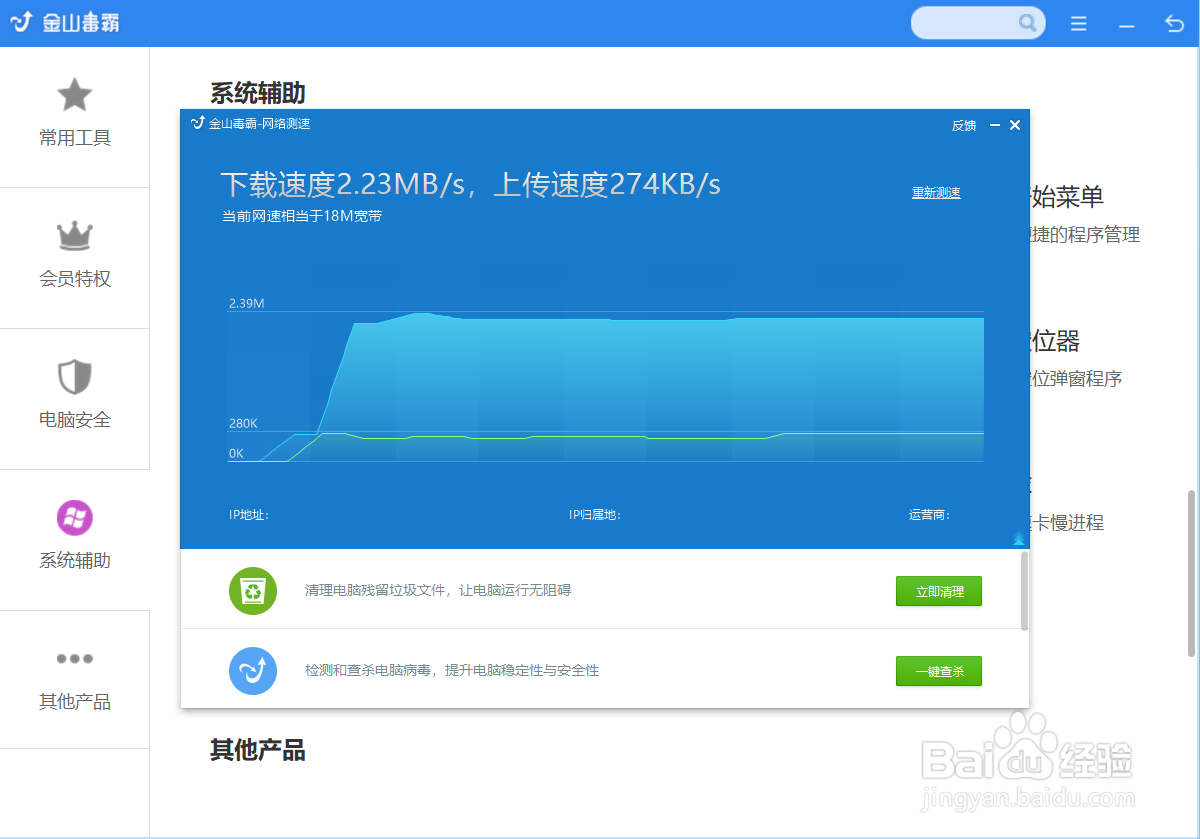Click 立即清理 green button

click(x=938, y=591)
